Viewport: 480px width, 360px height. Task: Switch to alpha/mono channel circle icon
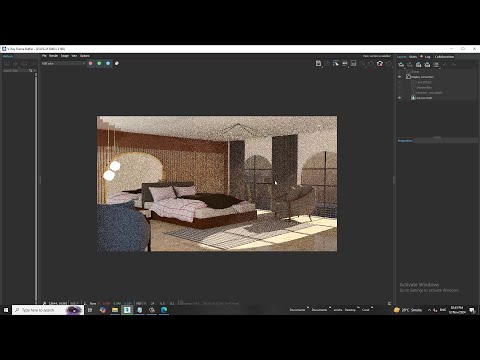coord(117,63)
